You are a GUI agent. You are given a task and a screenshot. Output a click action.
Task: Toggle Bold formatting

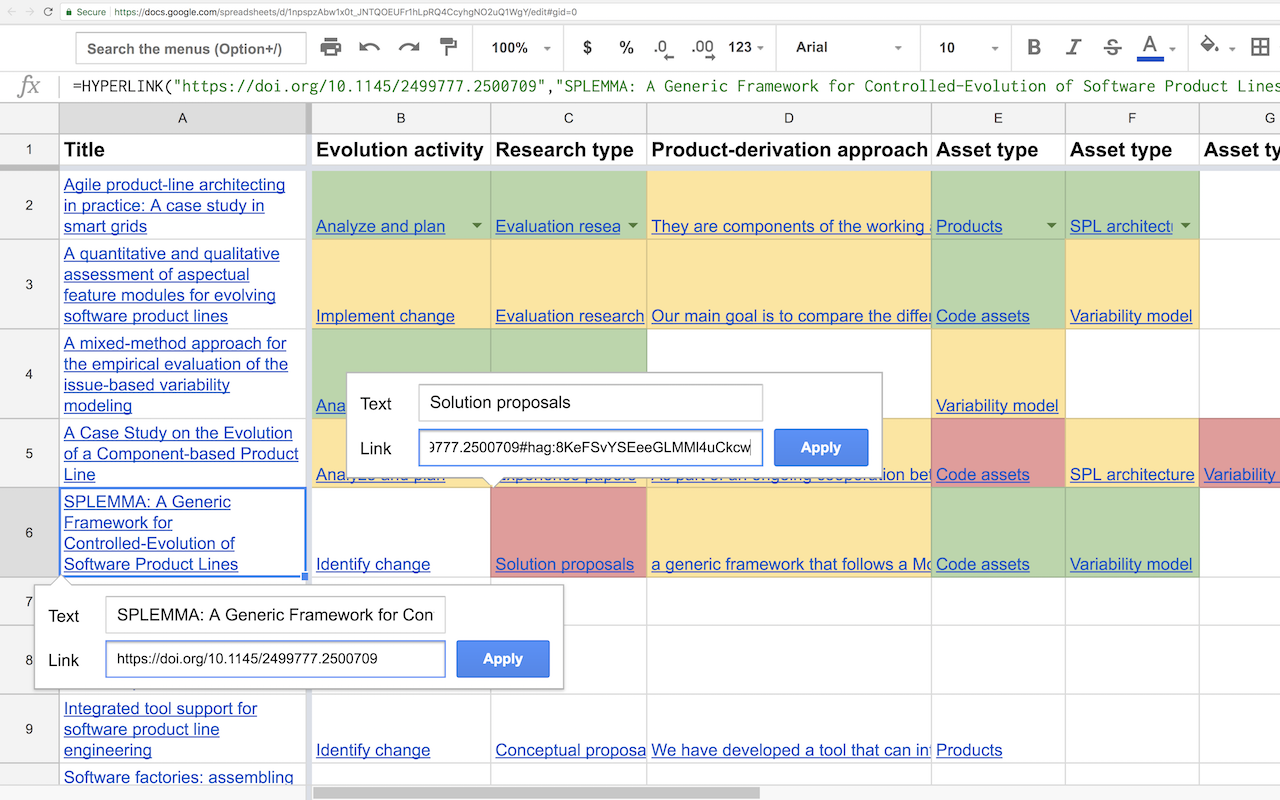pyautogui.click(x=1034, y=47)
